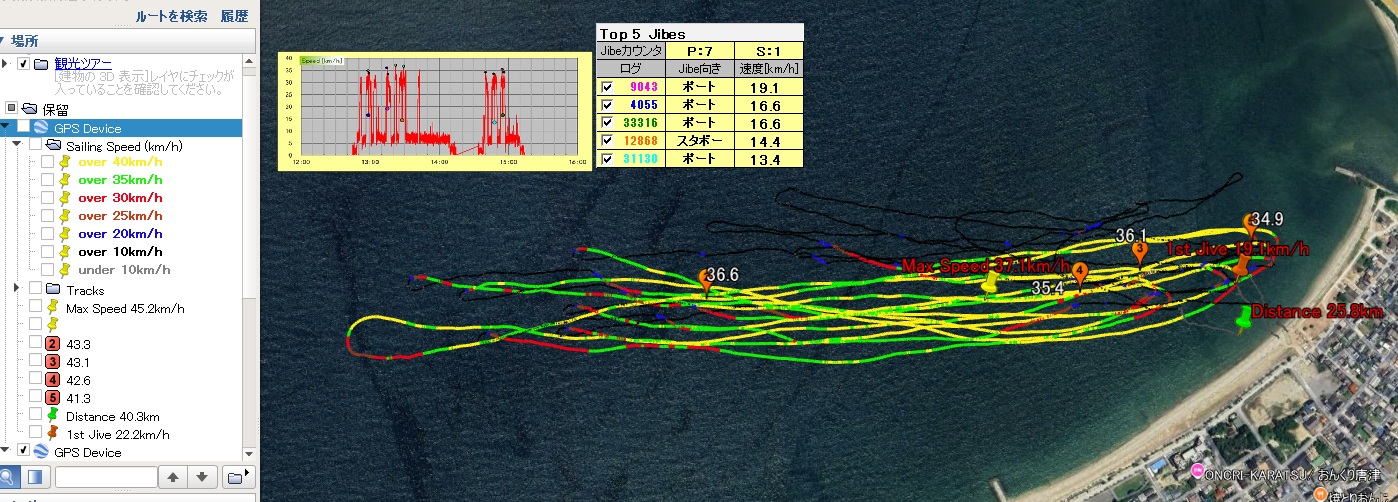The height and width of the screenshot is (502, 1398).
Task: Open the 履歴 tab
Action: tap(234, 16)
